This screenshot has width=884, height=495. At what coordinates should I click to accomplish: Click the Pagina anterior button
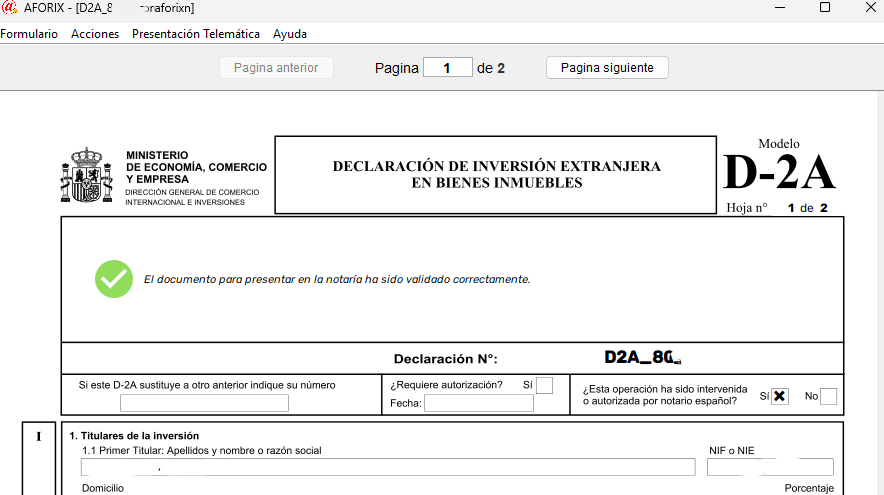coord(276,68)
